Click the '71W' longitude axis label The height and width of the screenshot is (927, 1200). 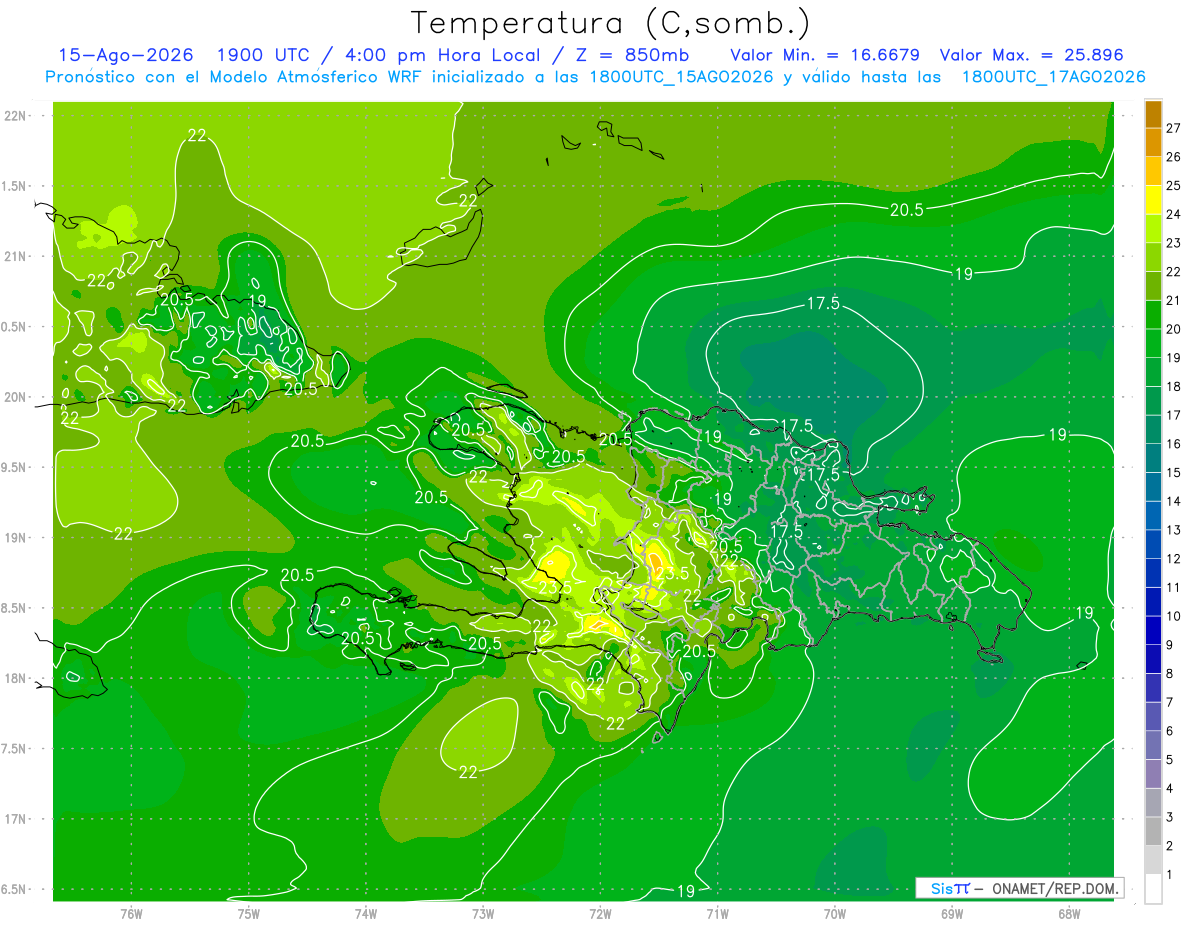717,913
